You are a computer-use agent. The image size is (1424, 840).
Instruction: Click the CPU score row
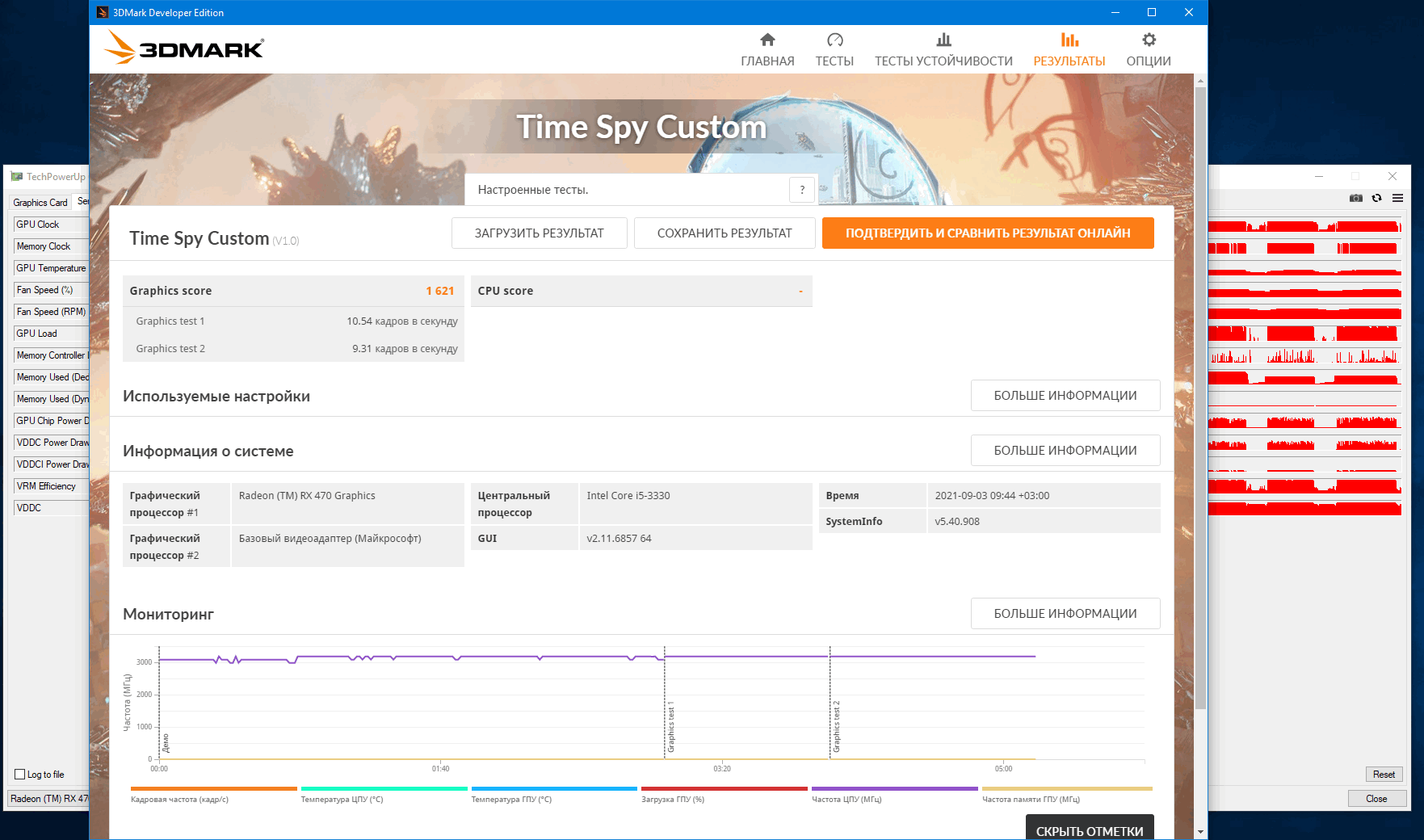(641, 291)
